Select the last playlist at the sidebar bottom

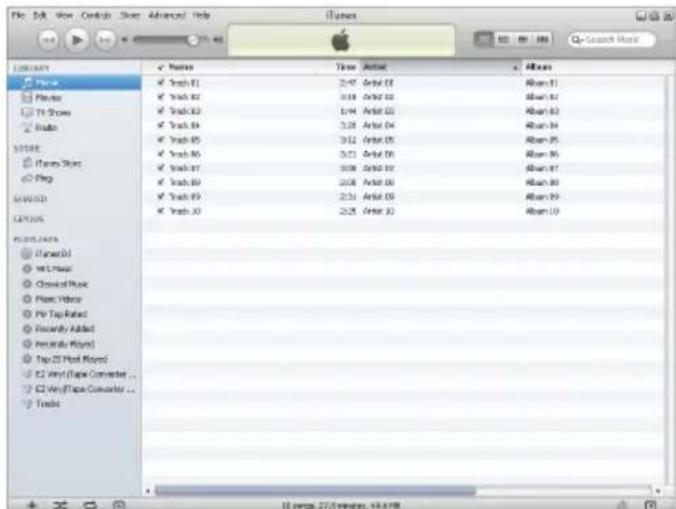coord(74,404)
